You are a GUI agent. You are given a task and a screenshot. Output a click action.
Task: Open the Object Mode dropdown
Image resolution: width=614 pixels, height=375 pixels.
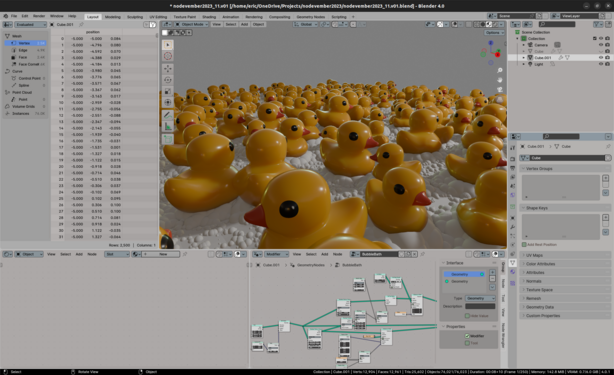click(x=191, y=24)
